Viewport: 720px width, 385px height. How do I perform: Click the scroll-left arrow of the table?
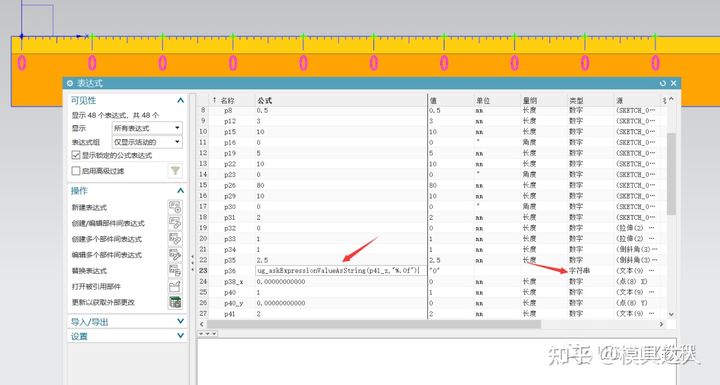pos(202,324)
